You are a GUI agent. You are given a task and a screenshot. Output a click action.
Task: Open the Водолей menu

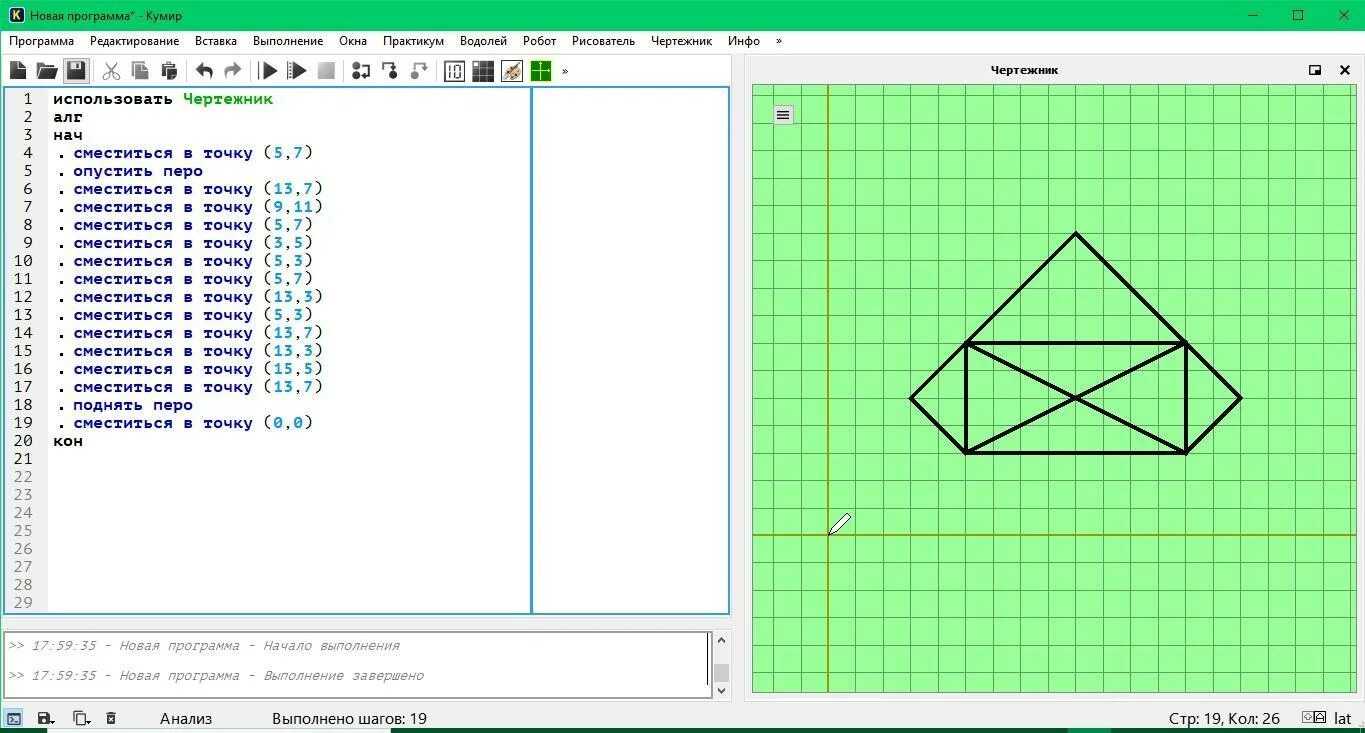(x=483, y=41)
